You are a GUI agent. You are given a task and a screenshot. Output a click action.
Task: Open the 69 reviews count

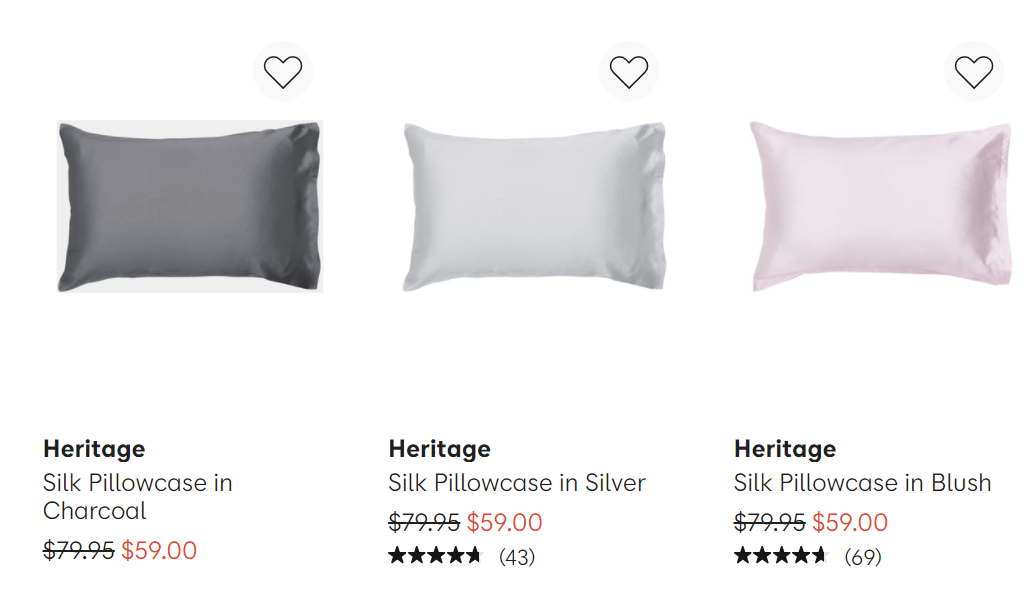[863, 557]
